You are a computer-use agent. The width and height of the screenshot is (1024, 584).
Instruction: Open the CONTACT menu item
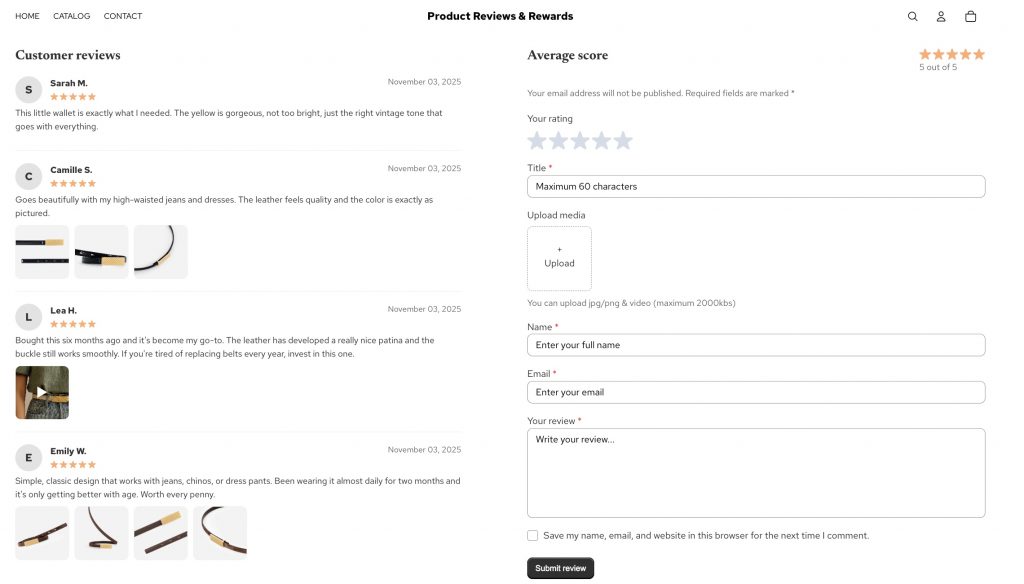[x=122, y=16]
